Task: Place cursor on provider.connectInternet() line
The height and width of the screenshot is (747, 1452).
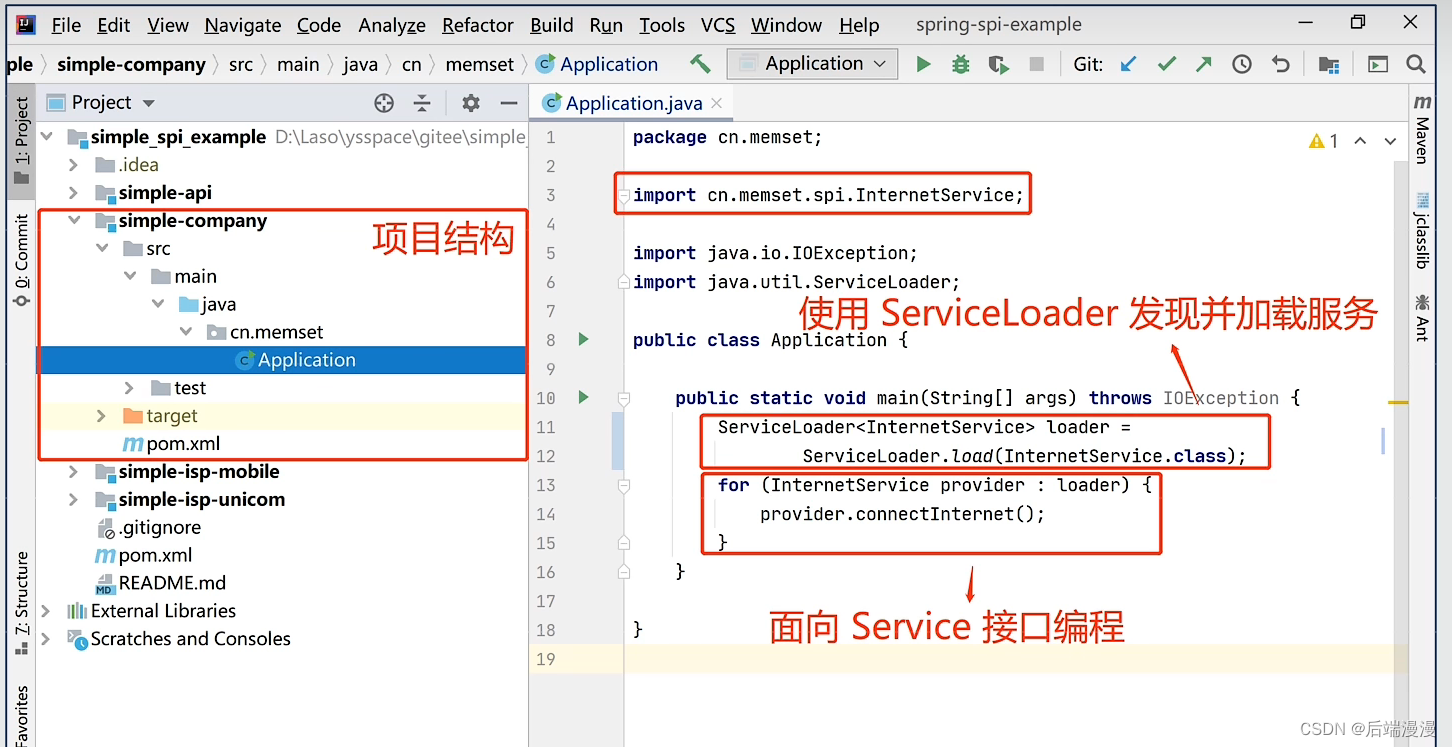Action: click(x=902, y=514)
